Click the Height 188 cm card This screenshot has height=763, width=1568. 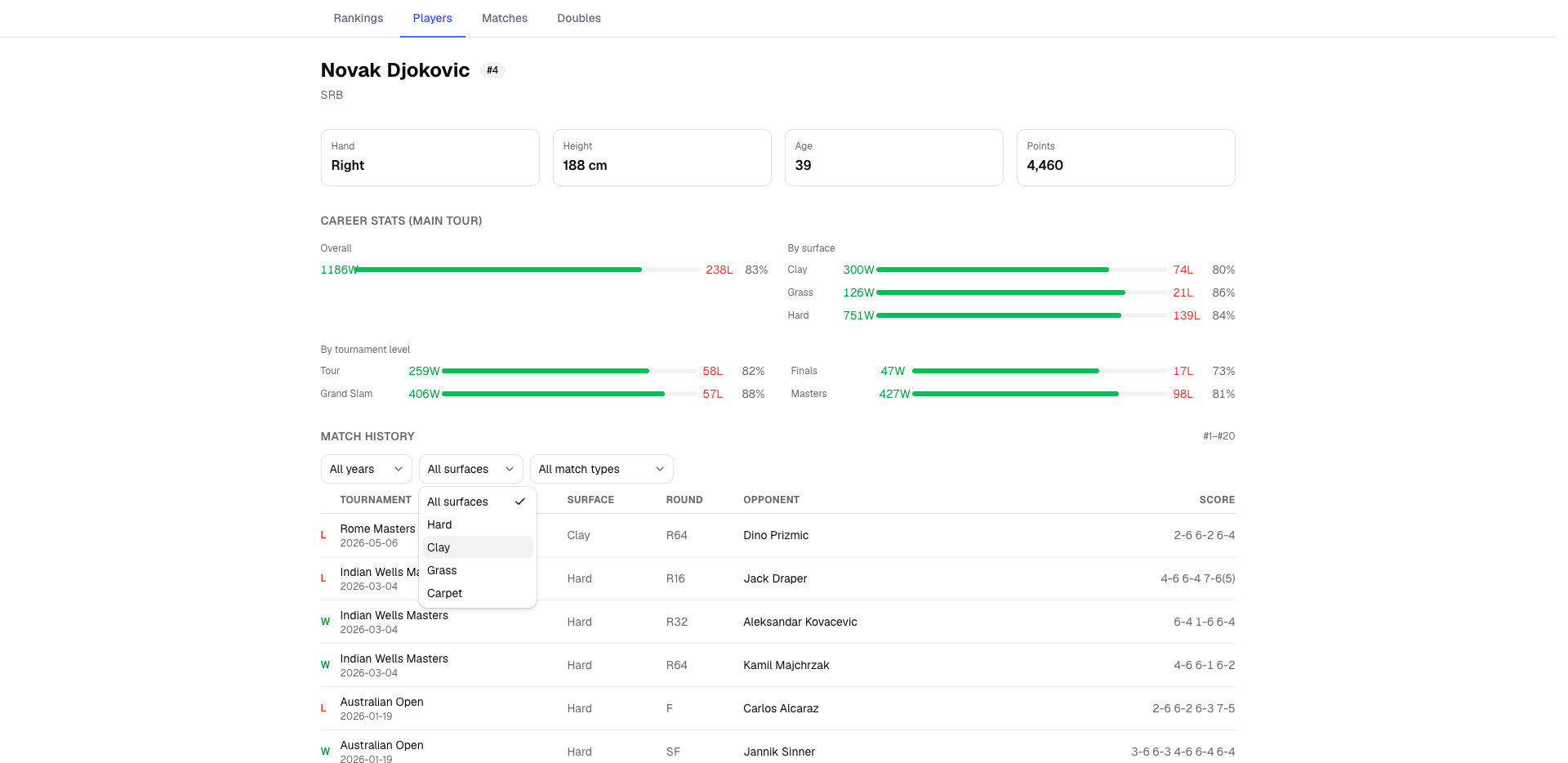click(662, 158)
